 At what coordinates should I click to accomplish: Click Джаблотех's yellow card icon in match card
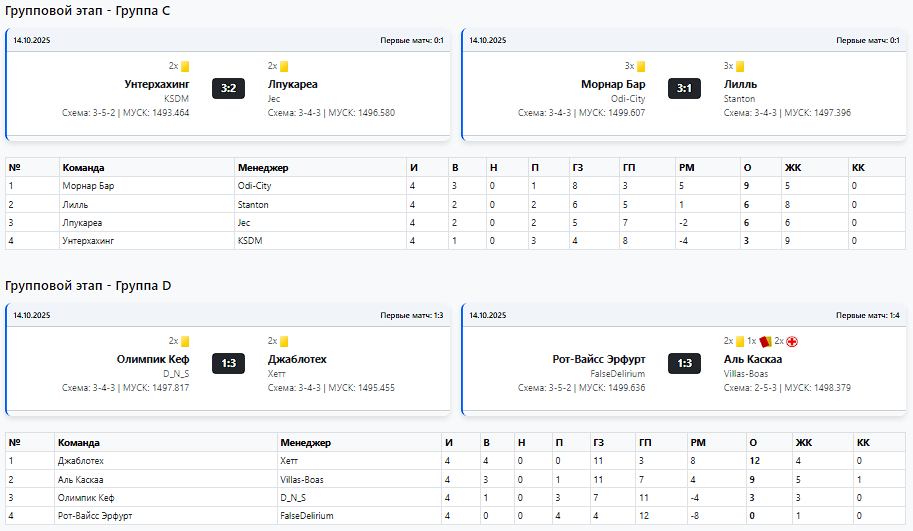pos(284,341)
